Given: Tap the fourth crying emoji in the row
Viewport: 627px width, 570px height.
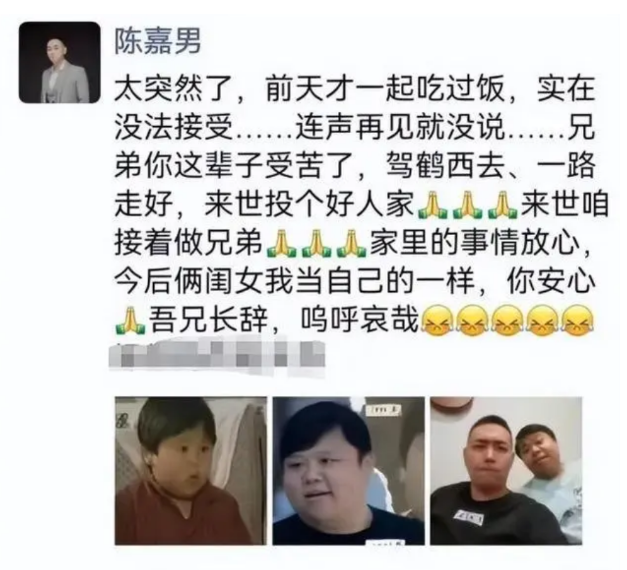Looking at the screenshot, I should tap(543, 320).
